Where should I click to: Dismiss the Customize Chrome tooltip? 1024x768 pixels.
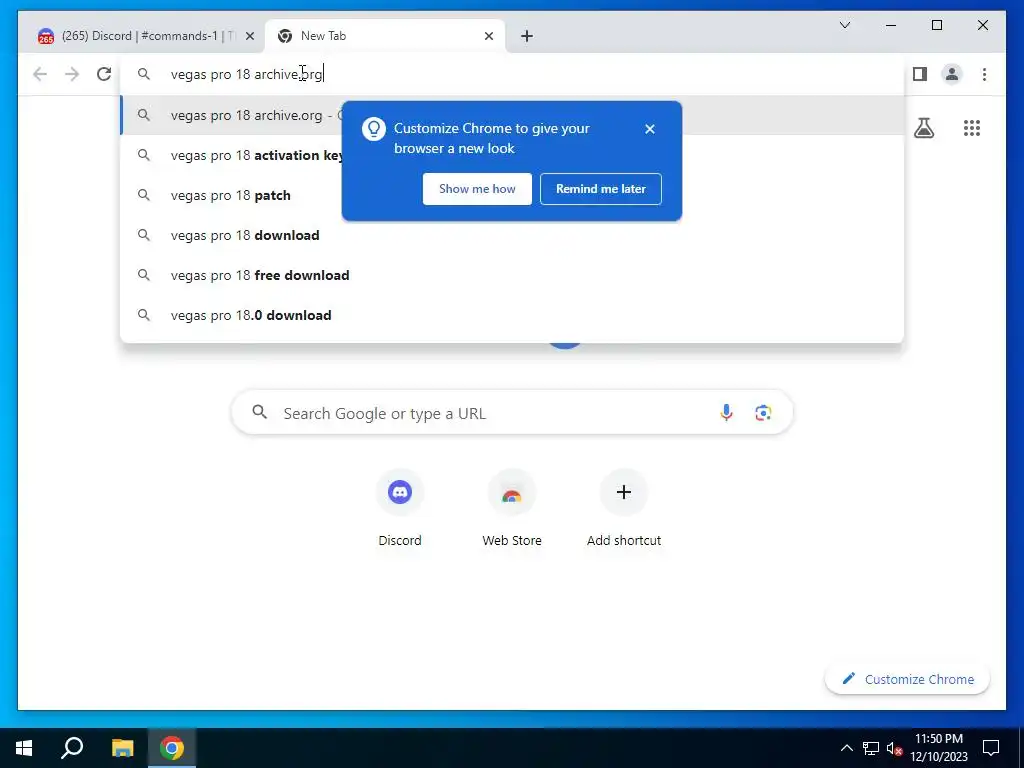click(650, 129)
